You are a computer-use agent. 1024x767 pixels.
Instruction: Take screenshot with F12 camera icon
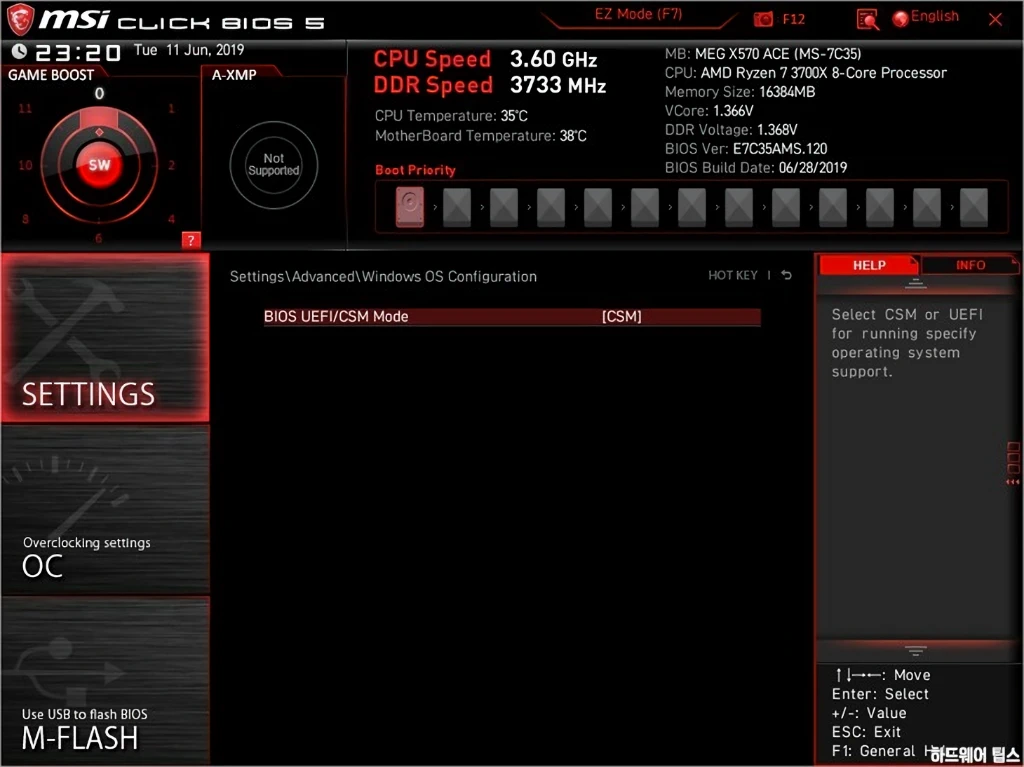tap(763, 19)
